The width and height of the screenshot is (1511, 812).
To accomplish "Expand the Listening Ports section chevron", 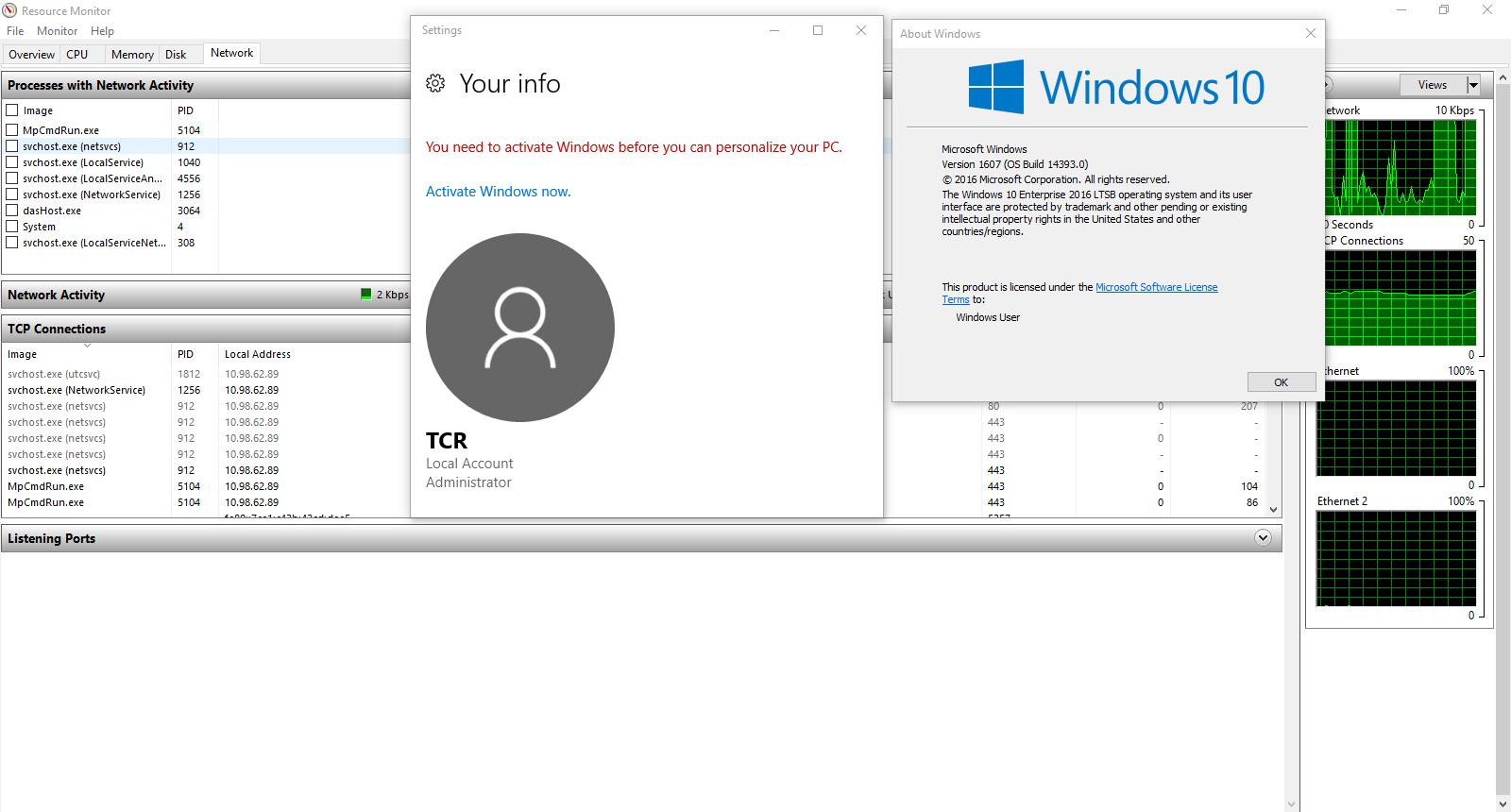I will (x=1263, y=538).
